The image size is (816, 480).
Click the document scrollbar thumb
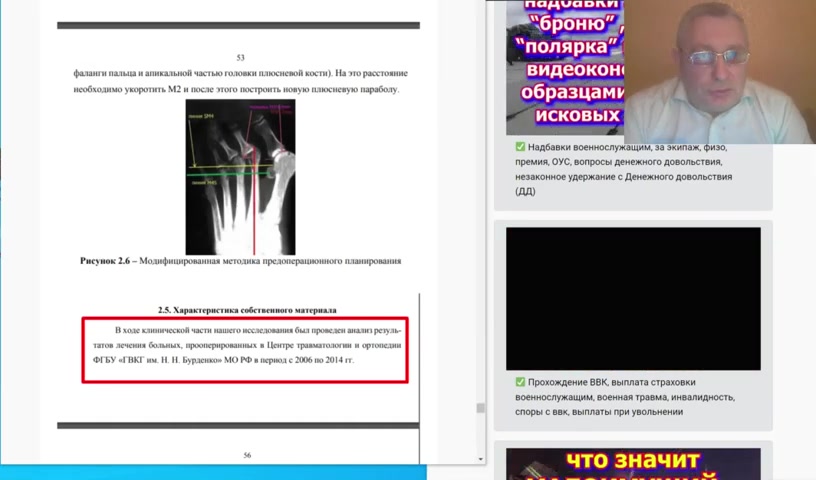tap(480, 408)
